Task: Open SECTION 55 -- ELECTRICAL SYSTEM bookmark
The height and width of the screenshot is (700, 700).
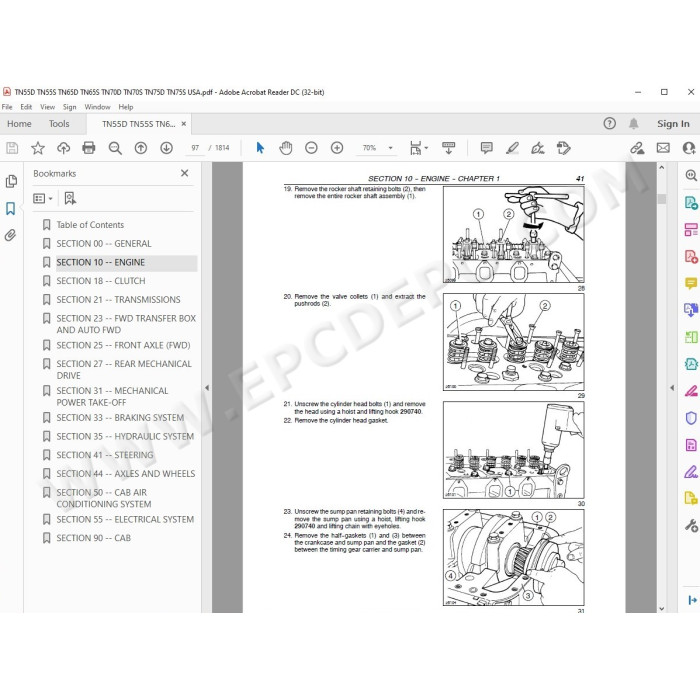Action: (x=125, y=520)
